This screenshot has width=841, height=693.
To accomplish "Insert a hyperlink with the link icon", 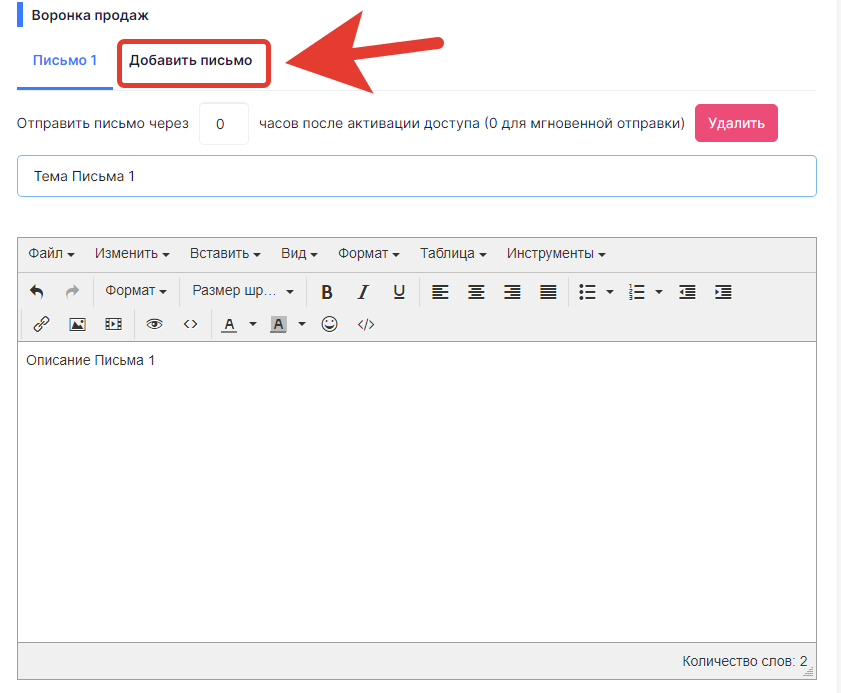I will (41, 324).
